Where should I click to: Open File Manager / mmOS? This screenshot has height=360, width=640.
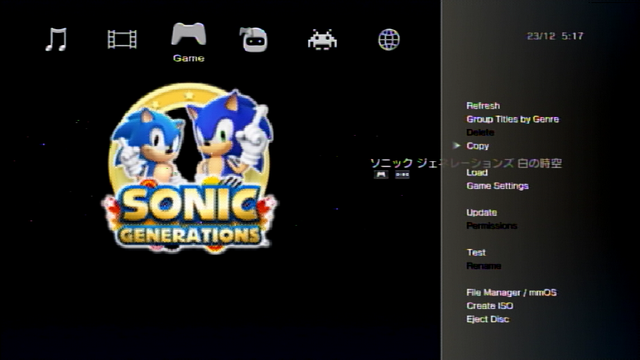tap(511, 293)
